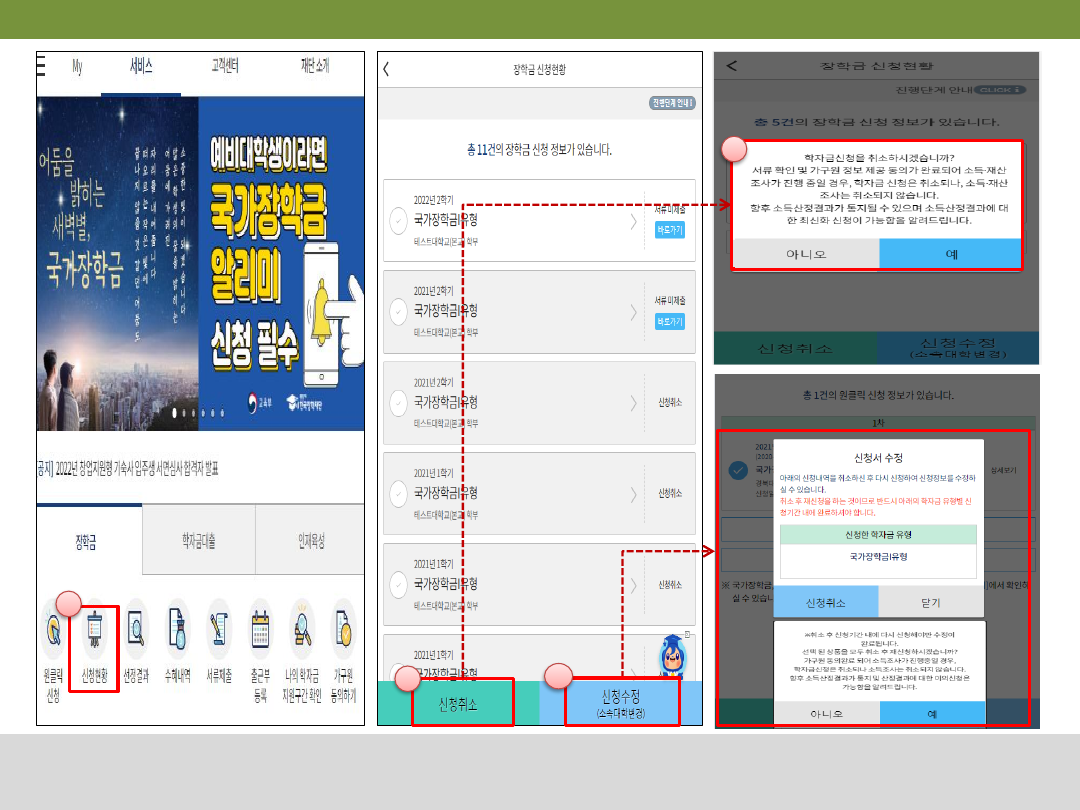Go back using the 장학금 신청현황 header arrow
The image size is (1080, 810).
pyautogui.click(x=387, y=69)
